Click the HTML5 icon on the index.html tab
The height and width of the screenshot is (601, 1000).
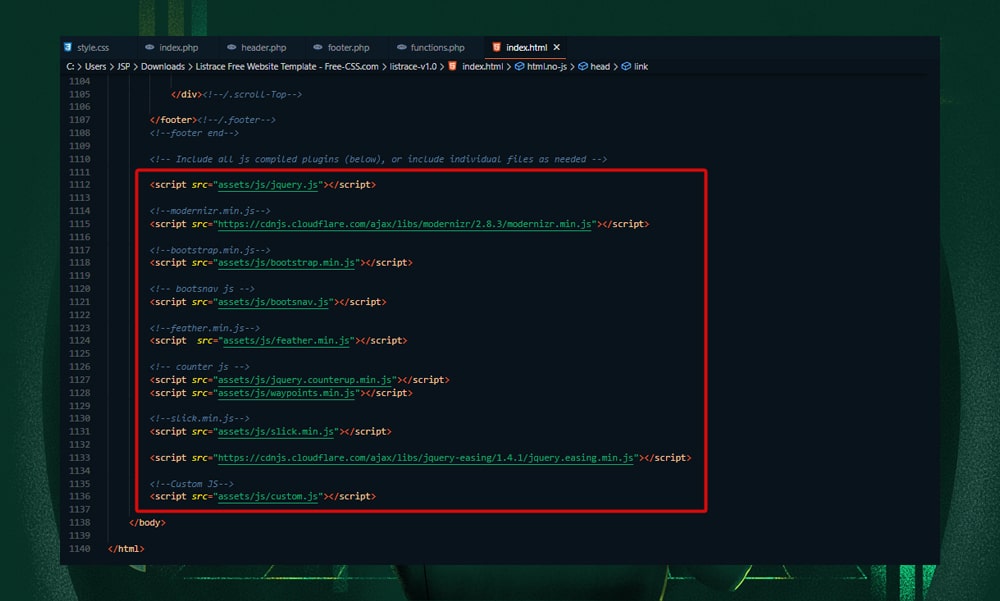point(496,46)
